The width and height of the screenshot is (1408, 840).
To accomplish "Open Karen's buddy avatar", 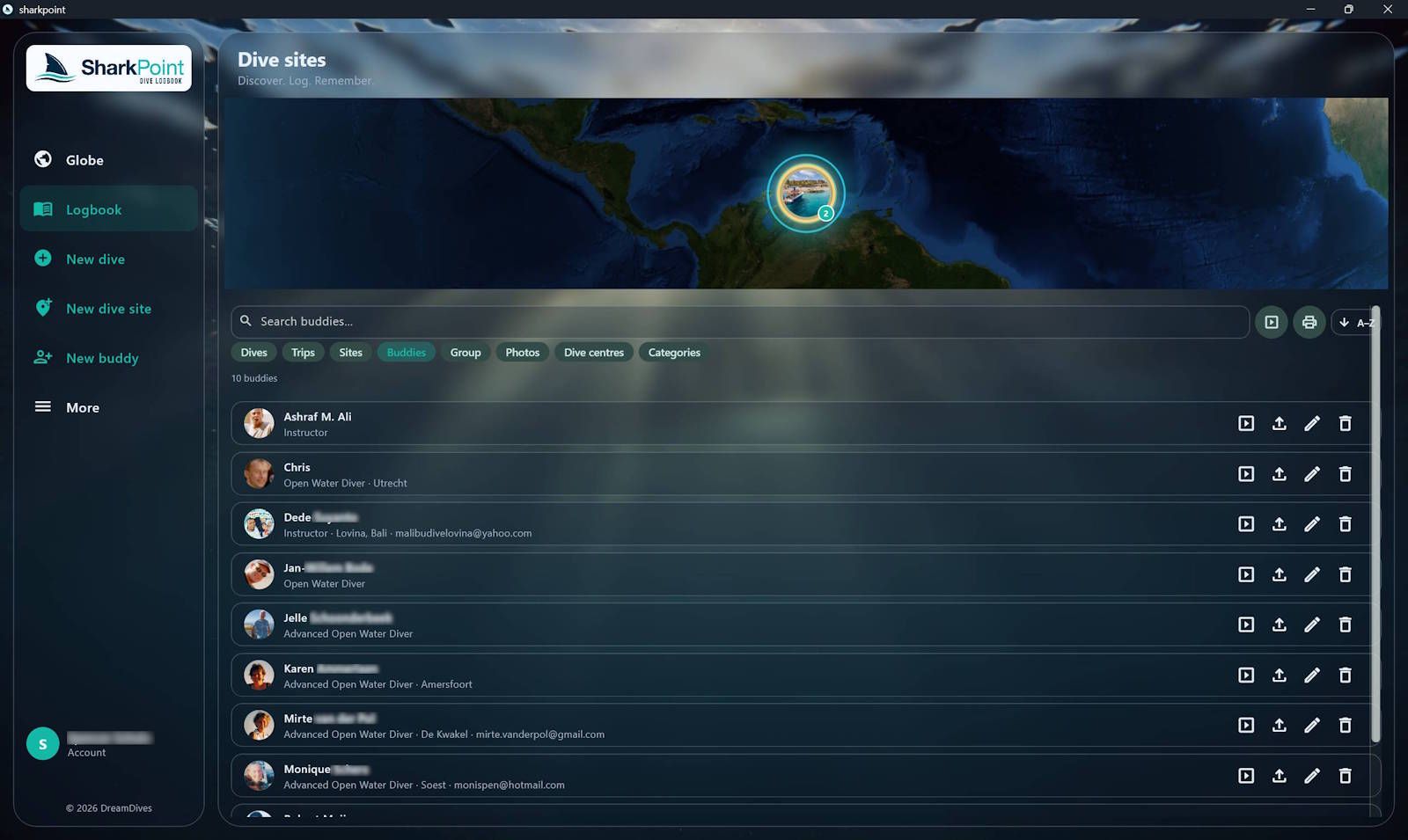I will click(x=259, y=676).
